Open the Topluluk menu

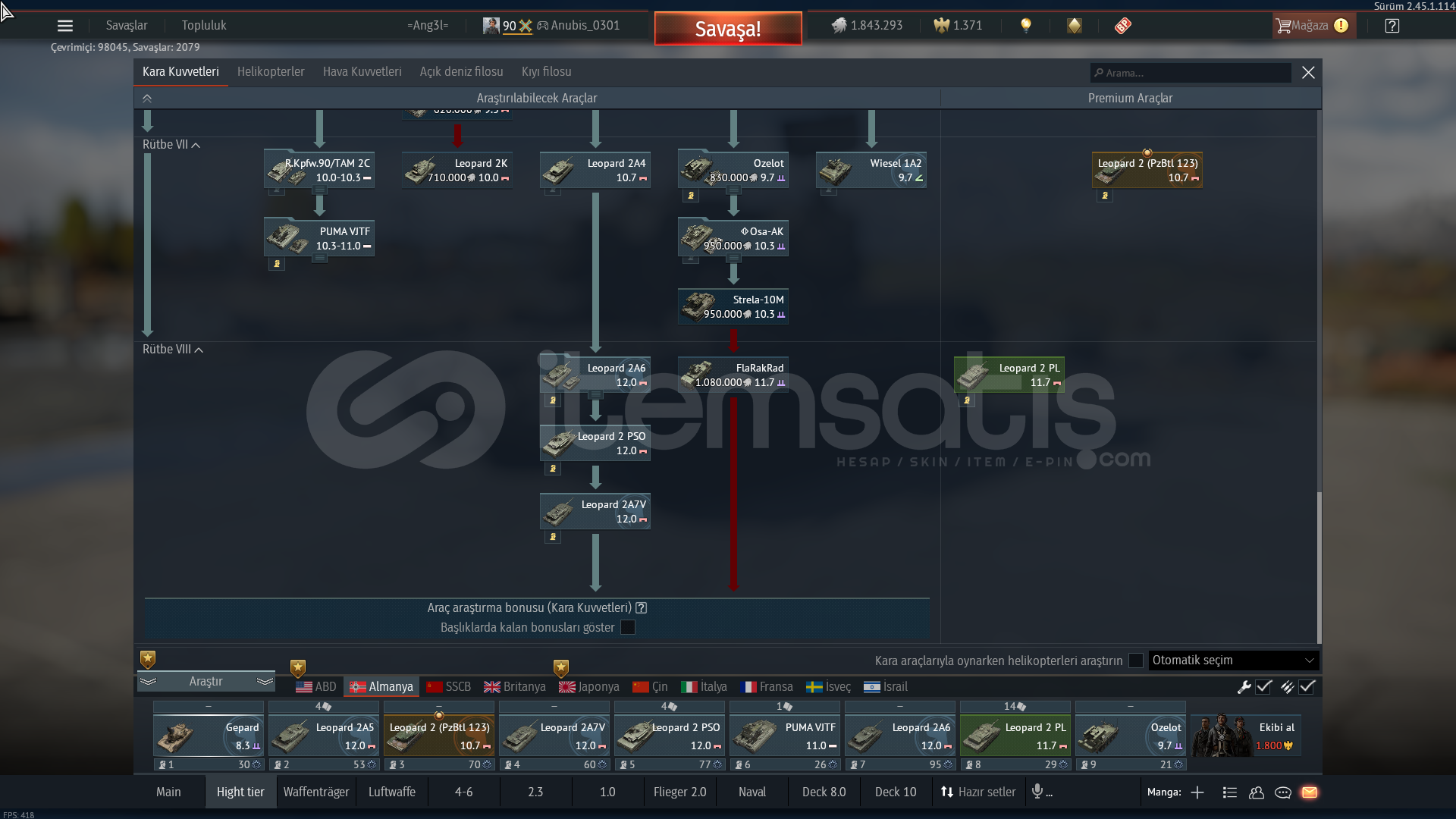click(204, 26)
